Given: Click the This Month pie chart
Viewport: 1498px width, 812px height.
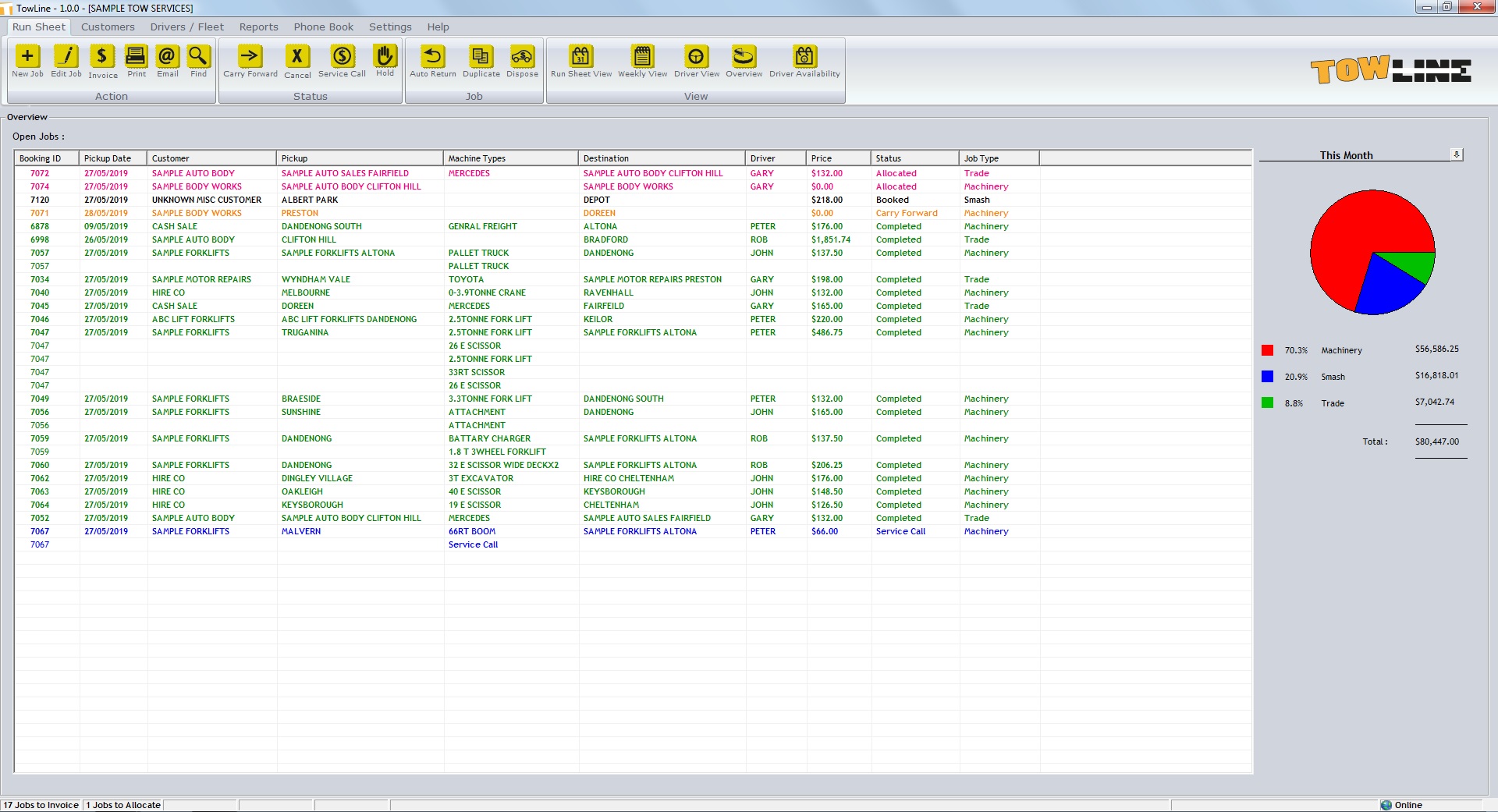Looking at the screenshot, I should click(x=1372, y=252).
